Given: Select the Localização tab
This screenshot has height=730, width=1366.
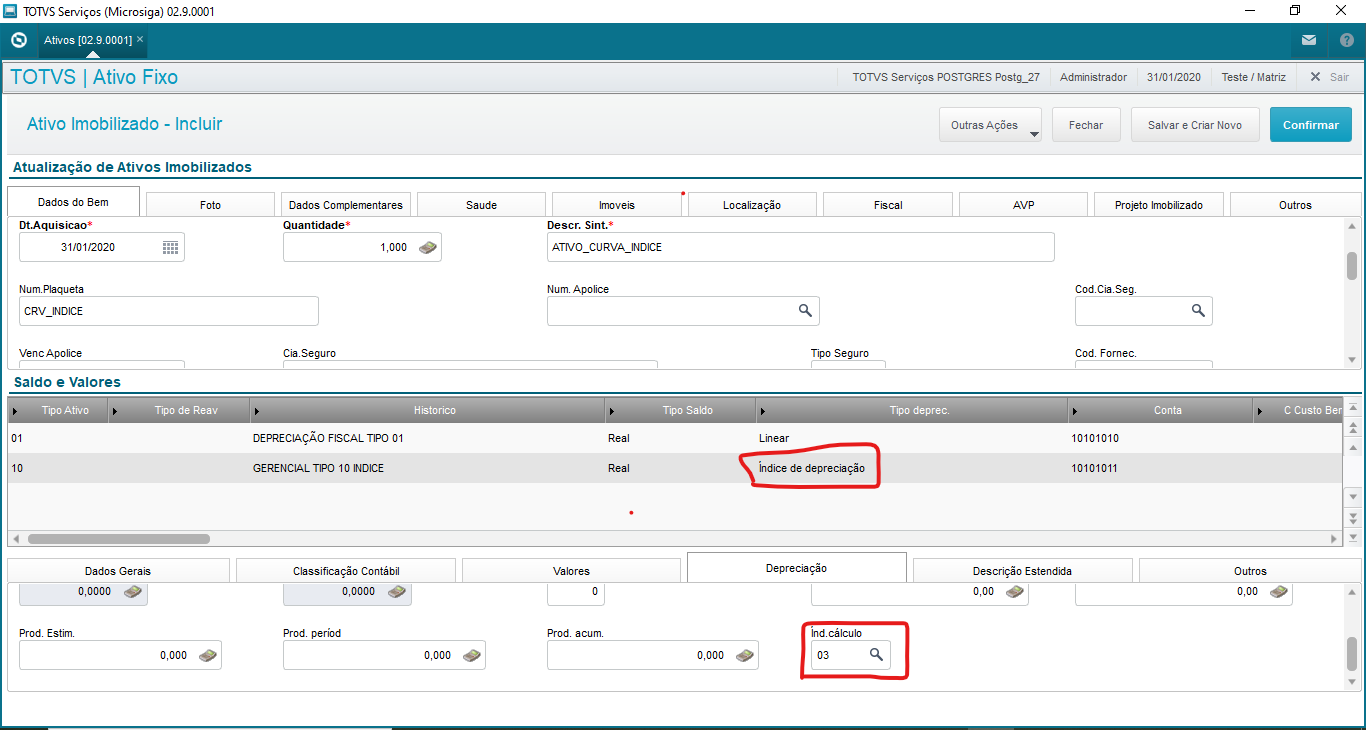Looking at the screenshot, I should pos(752,205).
